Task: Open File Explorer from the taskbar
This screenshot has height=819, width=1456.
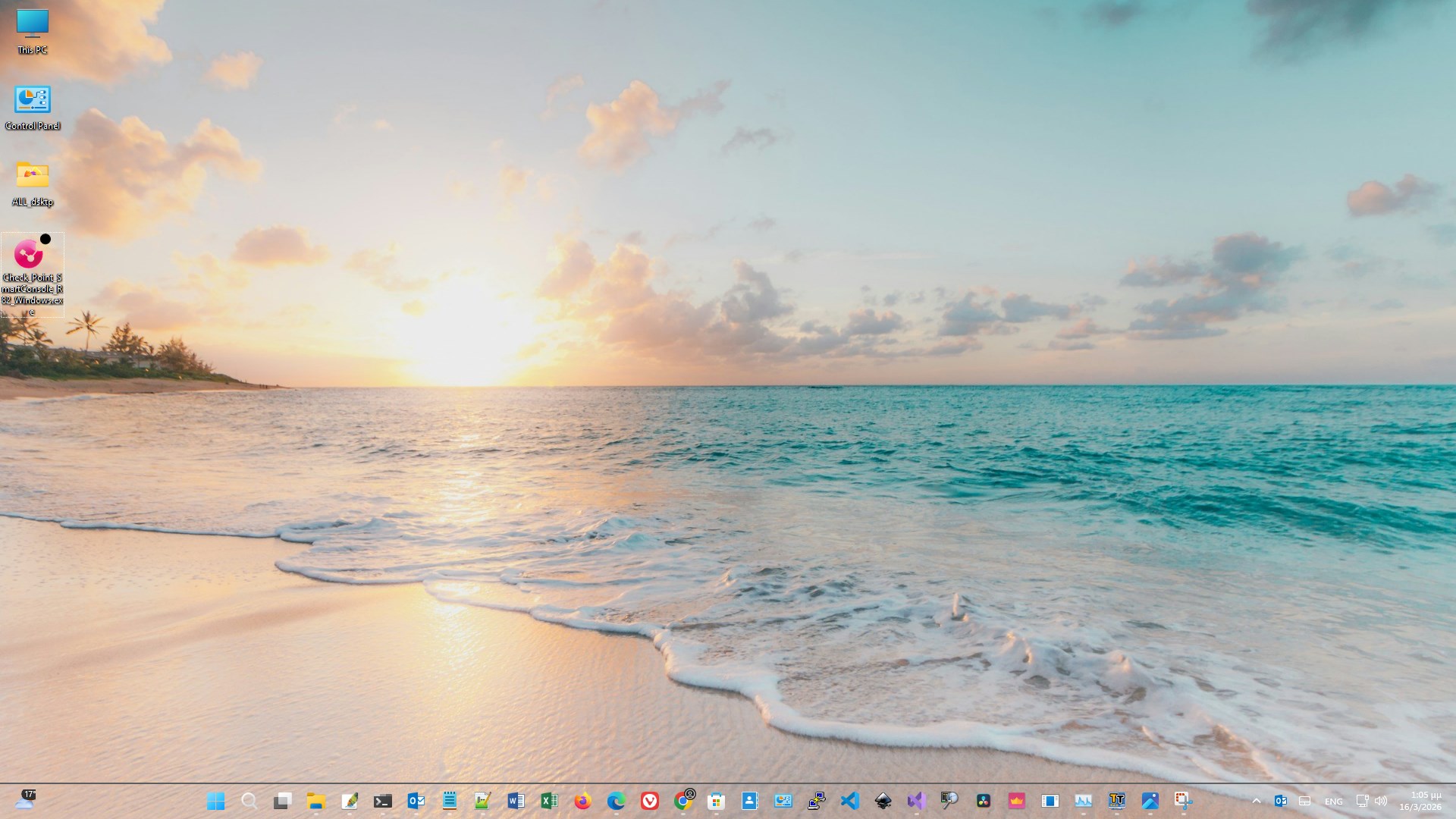Action: [315, 800]
